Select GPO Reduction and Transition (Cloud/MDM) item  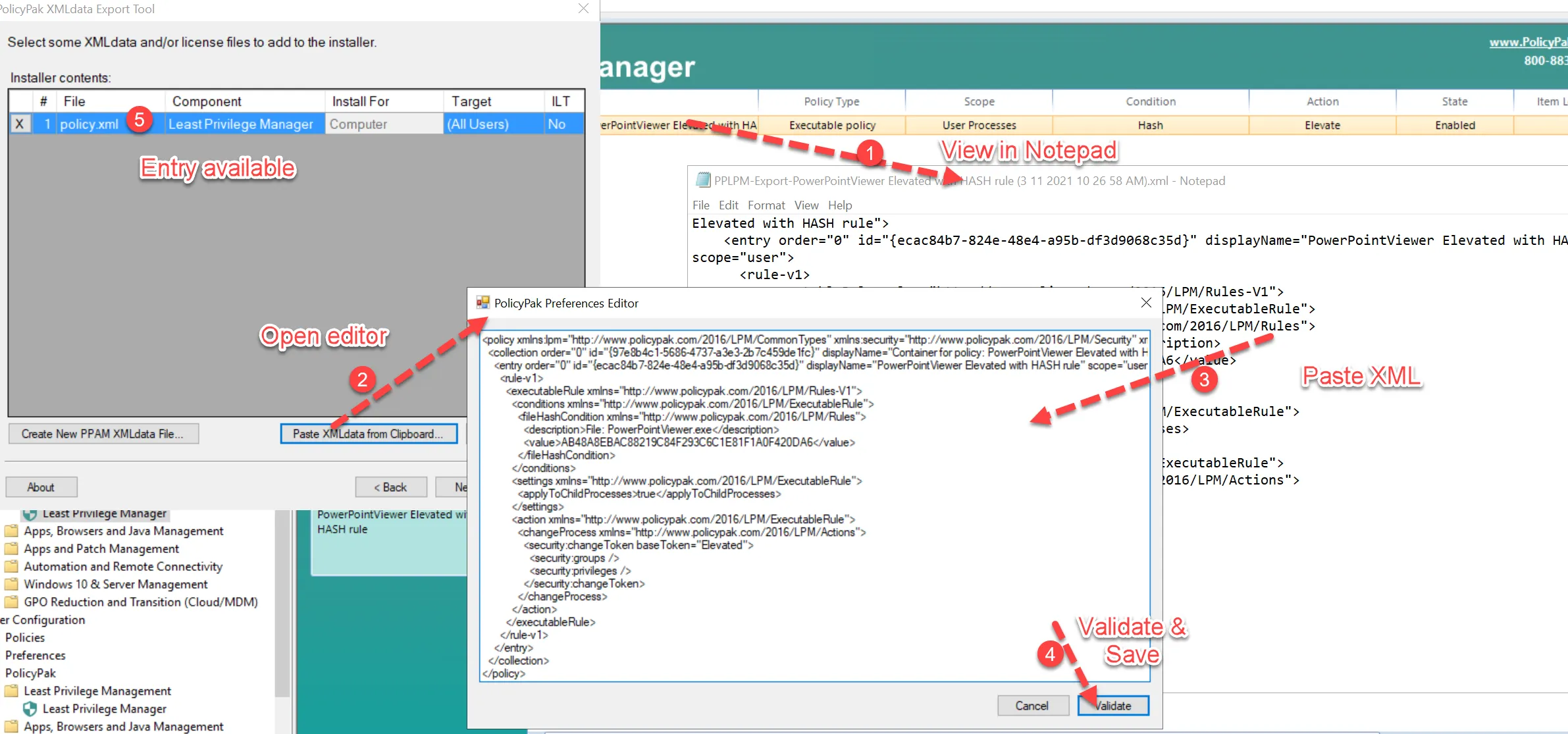(x=141, y=602)
